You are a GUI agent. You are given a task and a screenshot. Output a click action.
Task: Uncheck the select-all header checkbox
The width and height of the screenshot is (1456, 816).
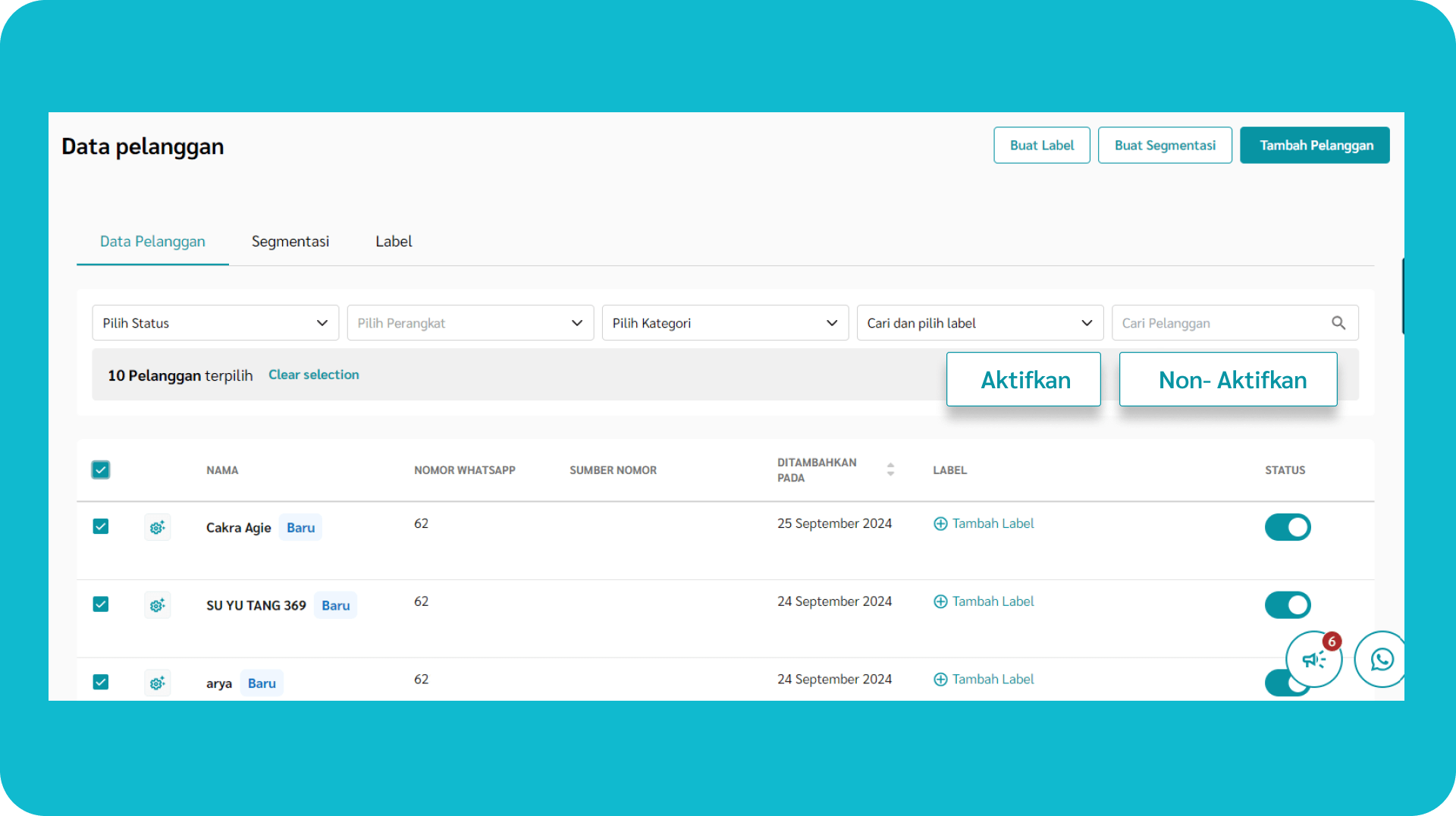(x=101, y=469)
